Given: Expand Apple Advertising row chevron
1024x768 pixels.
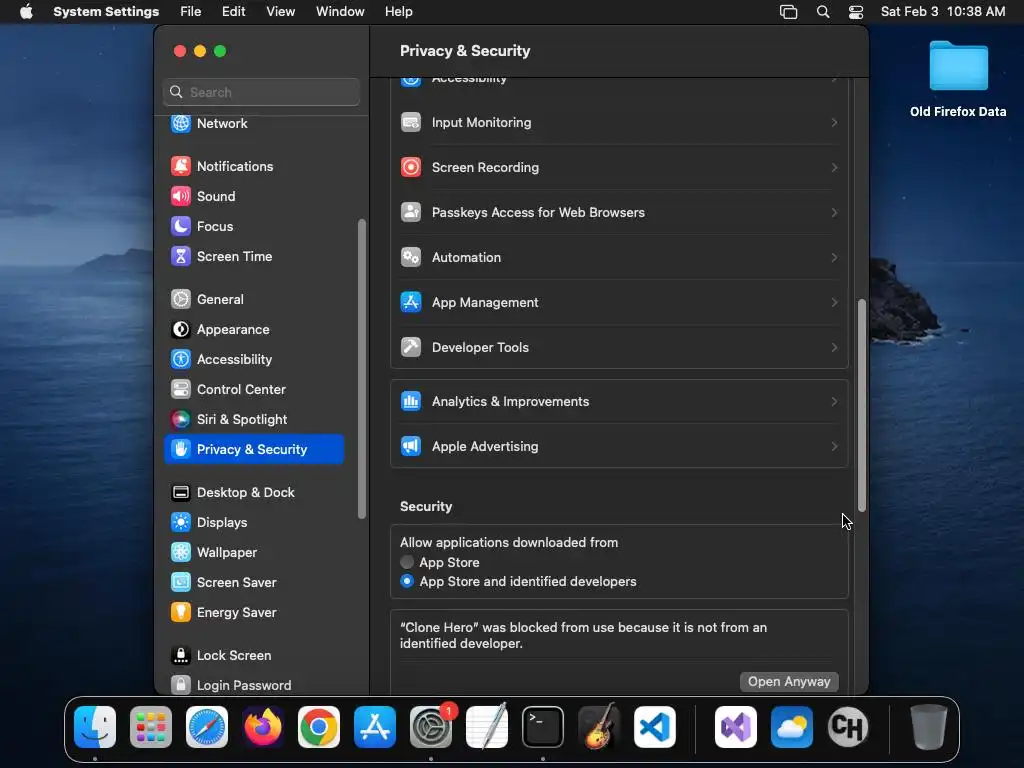Looking at the screenshot, I should (x=834, y=447).
